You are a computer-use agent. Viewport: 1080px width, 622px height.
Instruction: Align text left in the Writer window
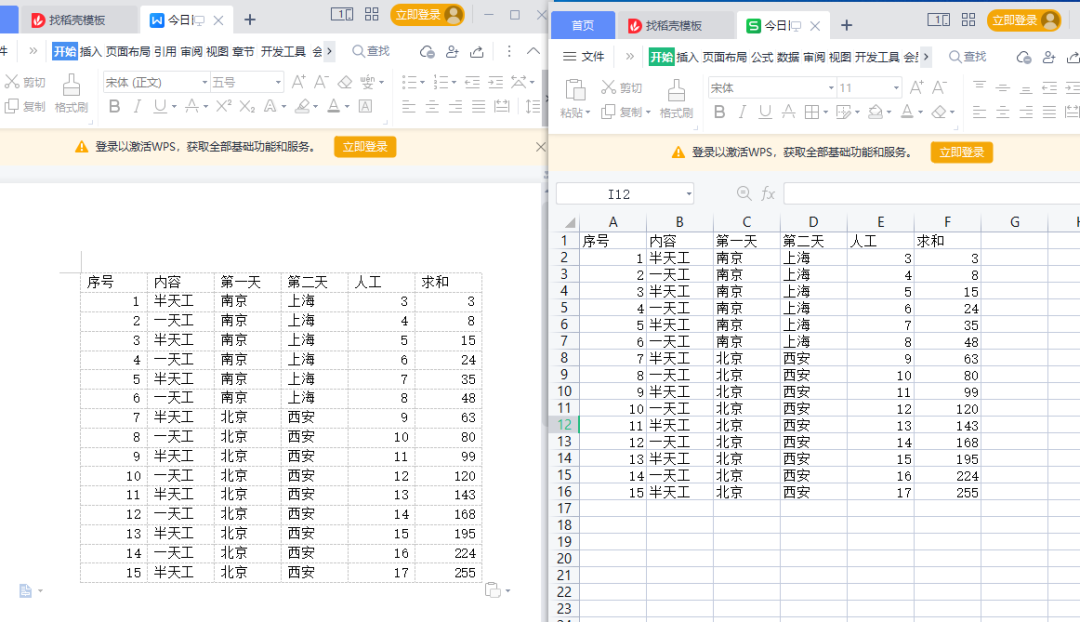[409, 107]
